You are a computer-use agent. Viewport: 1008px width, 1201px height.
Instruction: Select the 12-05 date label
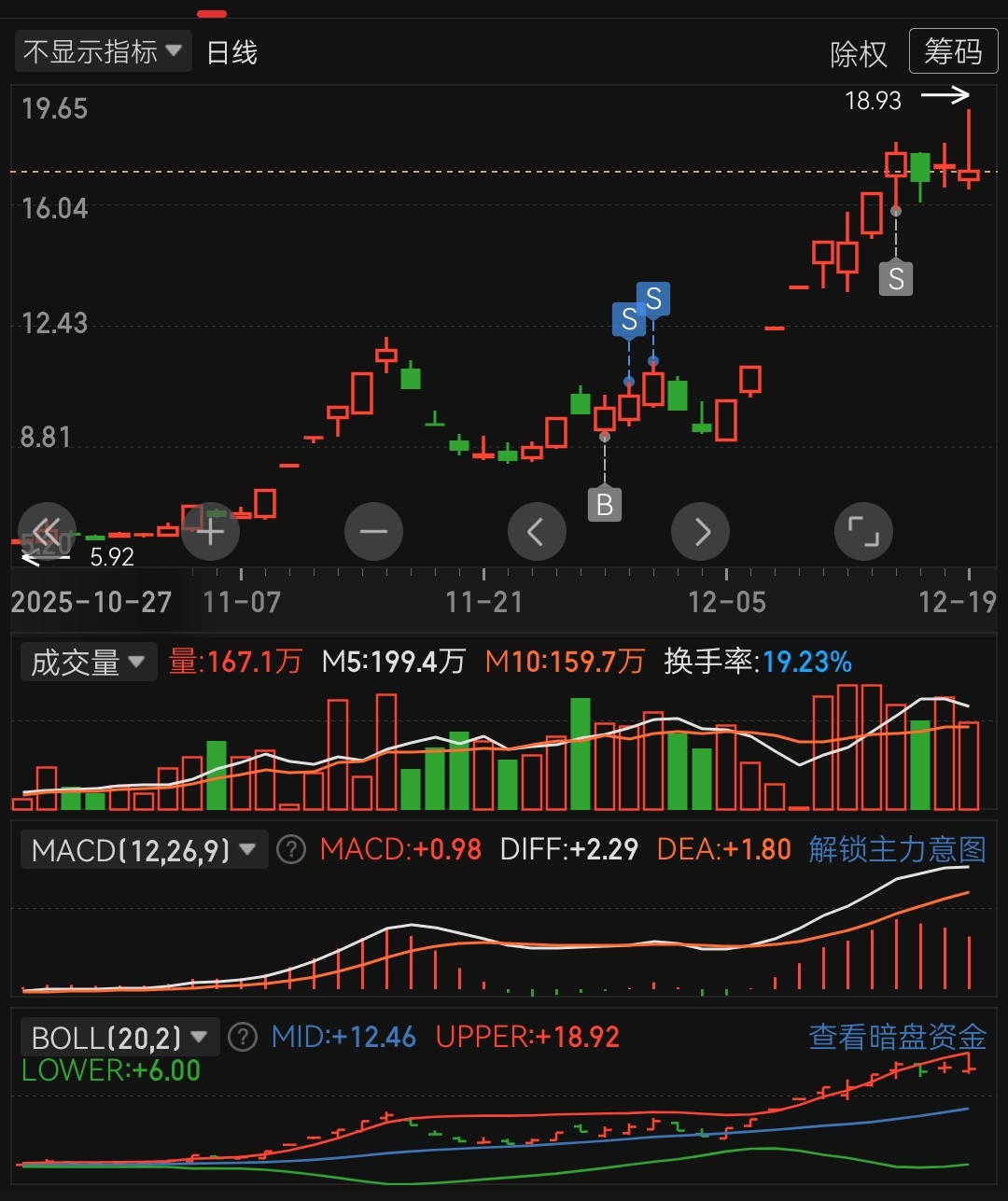[727, 602]
